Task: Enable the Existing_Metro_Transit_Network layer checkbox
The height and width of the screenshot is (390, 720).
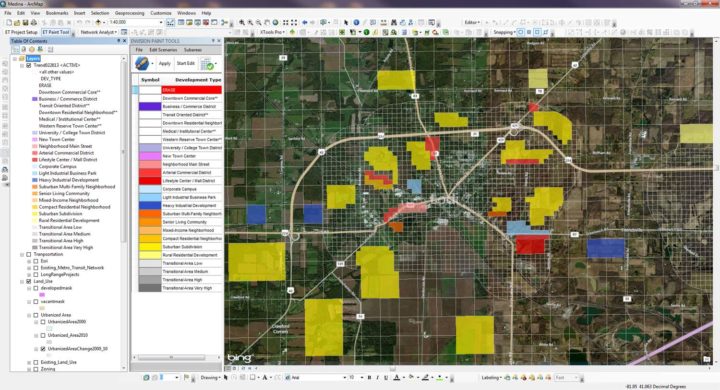Action: [36, 267]
